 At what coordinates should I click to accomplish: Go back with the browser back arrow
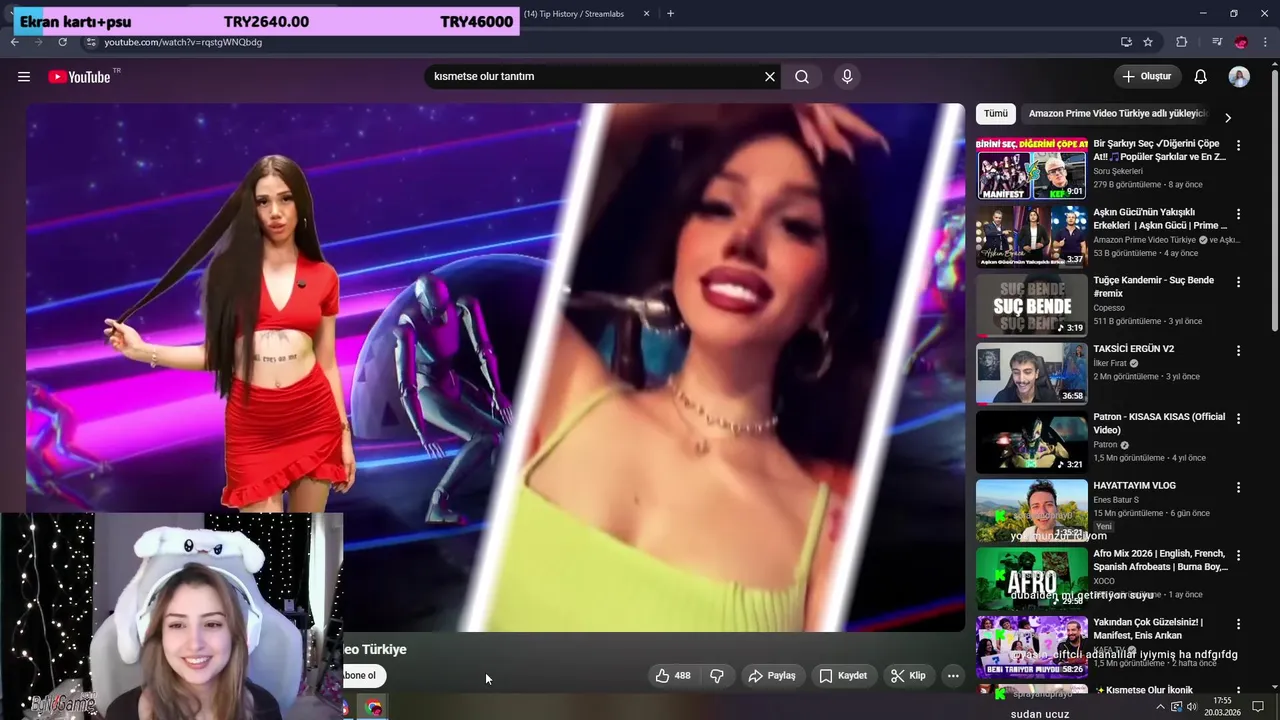point(15,42)
